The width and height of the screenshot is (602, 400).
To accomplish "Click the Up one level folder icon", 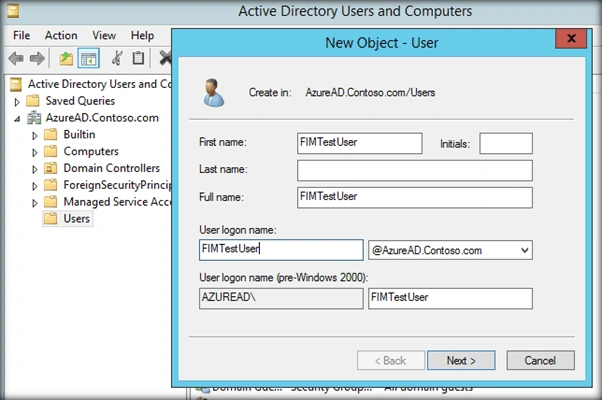I will pyautogui.click(x=66, y=58).
